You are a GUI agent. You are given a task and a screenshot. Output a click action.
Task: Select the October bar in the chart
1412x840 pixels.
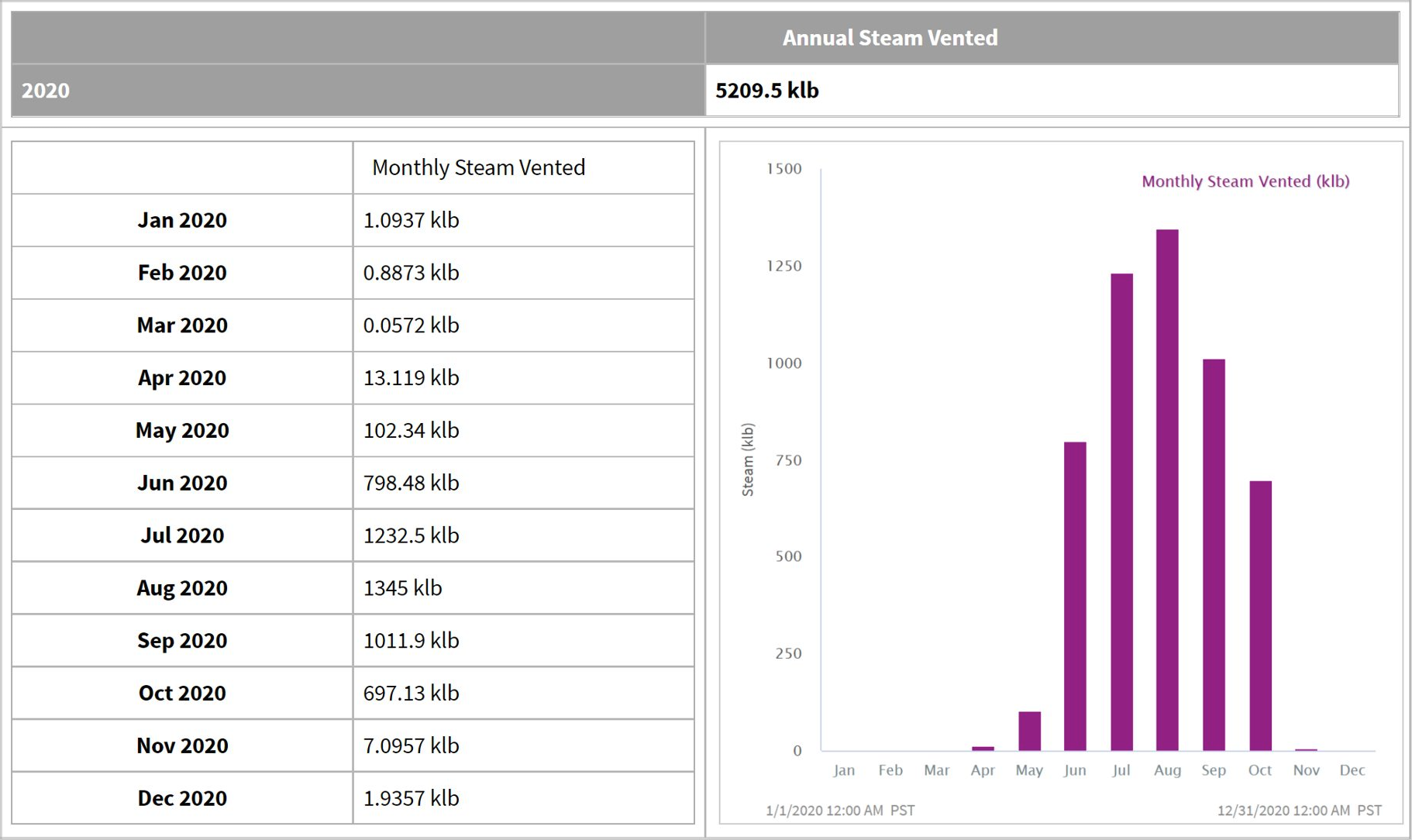pyautogui.click(x=1260, y=616)
